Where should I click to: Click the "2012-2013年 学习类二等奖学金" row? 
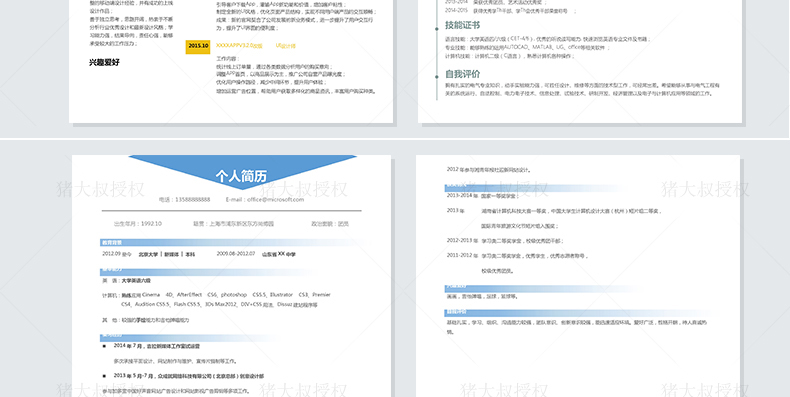point(505,241)
